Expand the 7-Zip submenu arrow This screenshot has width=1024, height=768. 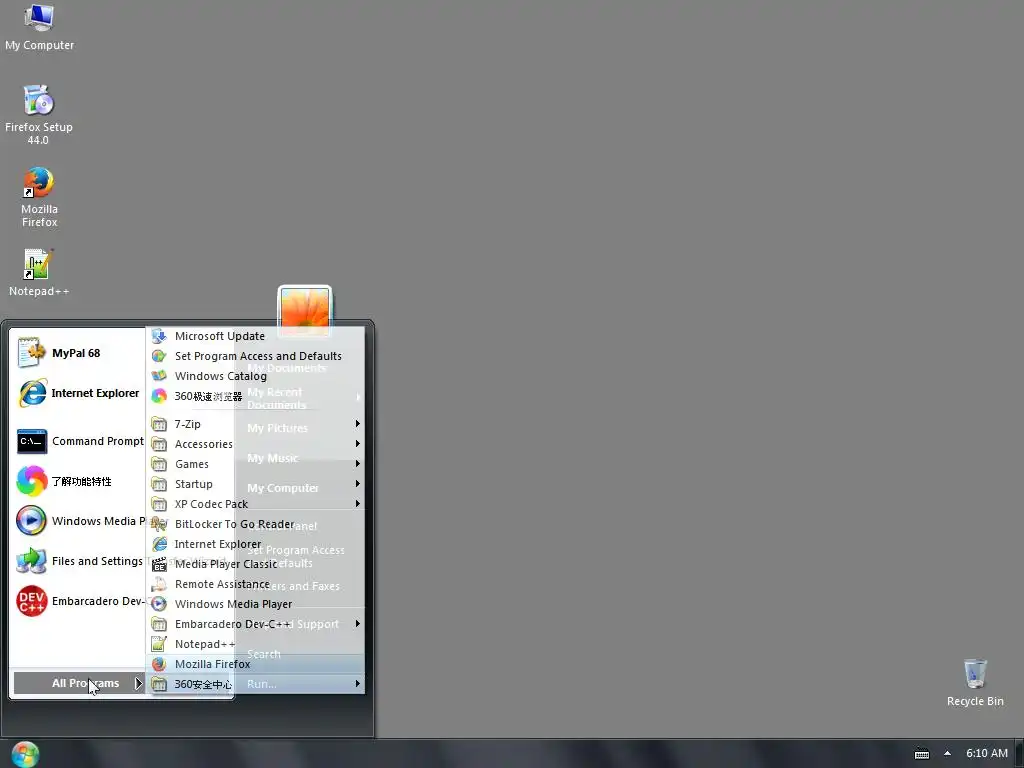click(x=357, y=424)
